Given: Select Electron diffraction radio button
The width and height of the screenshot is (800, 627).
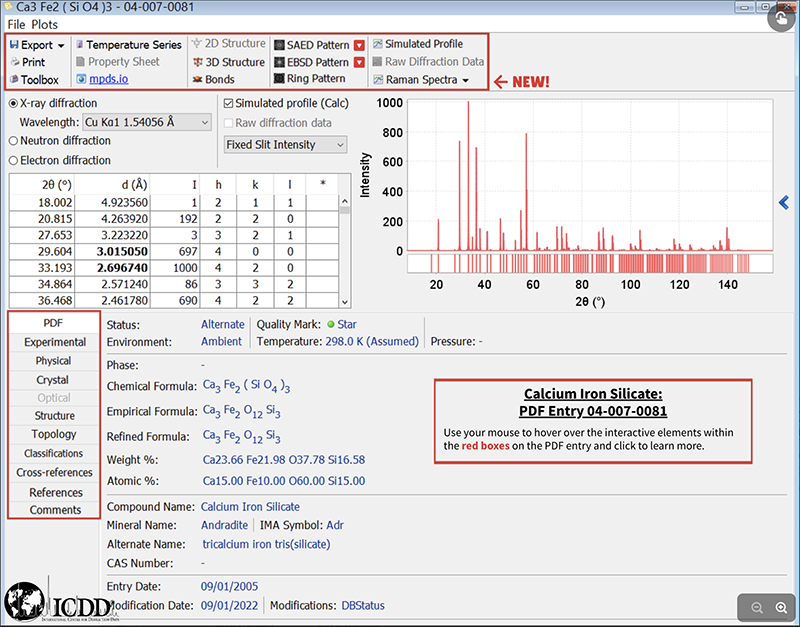Looking at the screenshot, I should [14, 160].
